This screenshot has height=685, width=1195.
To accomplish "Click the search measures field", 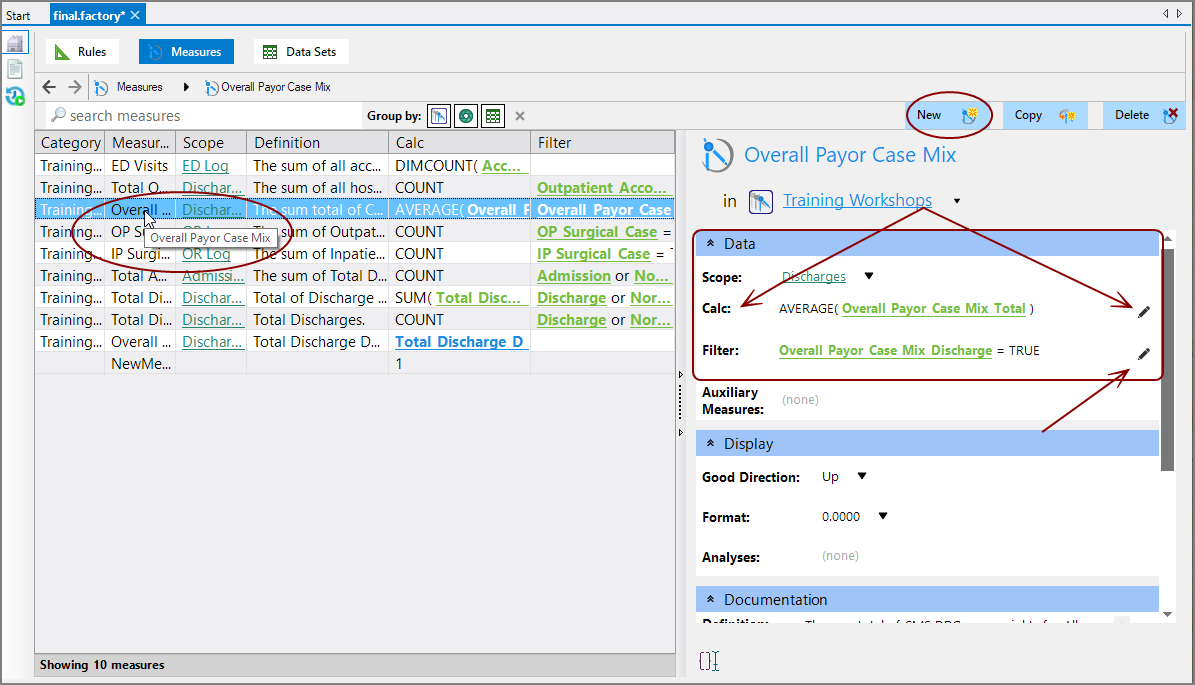I will click(200, 115).
